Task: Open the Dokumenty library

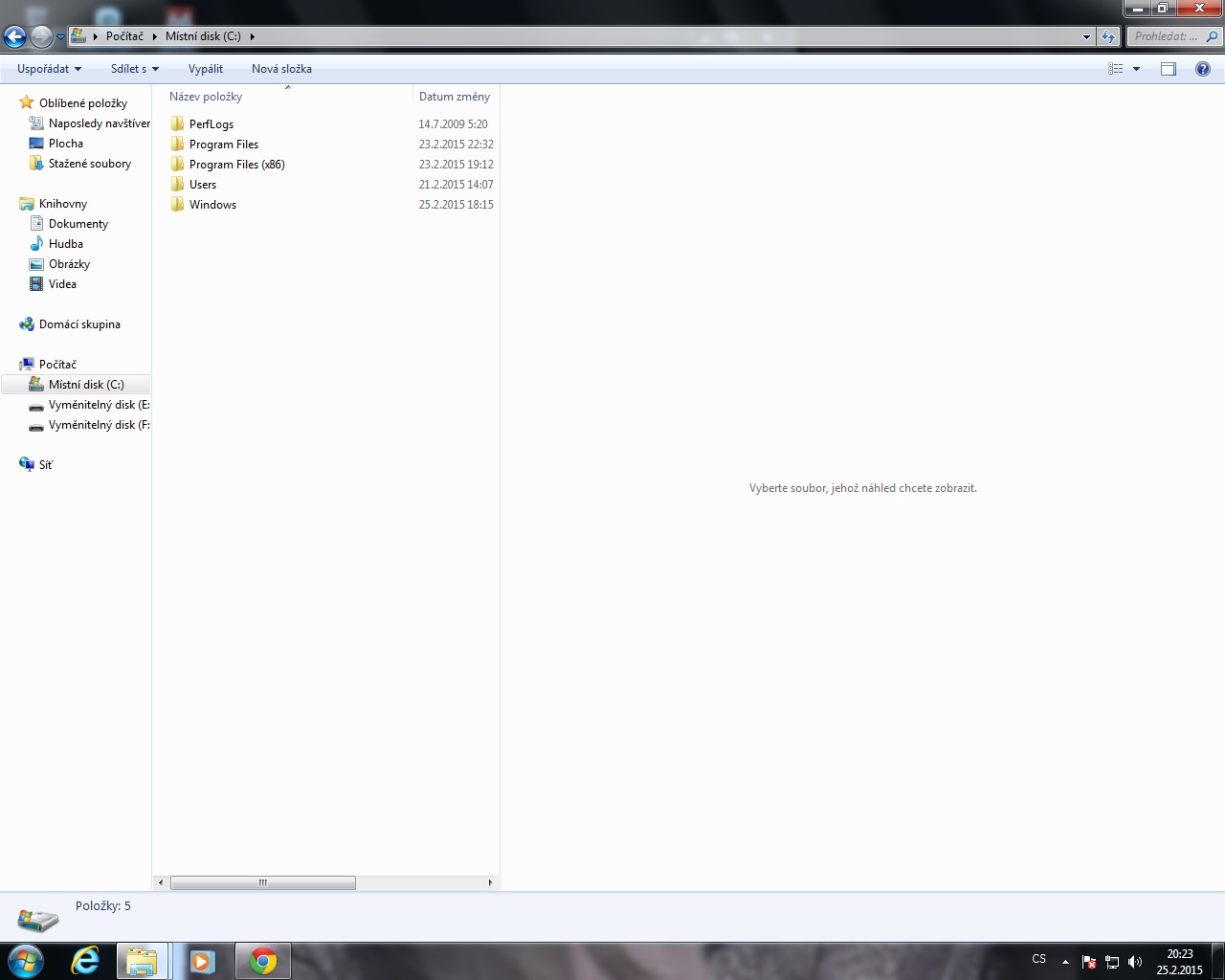Action: 78,224
